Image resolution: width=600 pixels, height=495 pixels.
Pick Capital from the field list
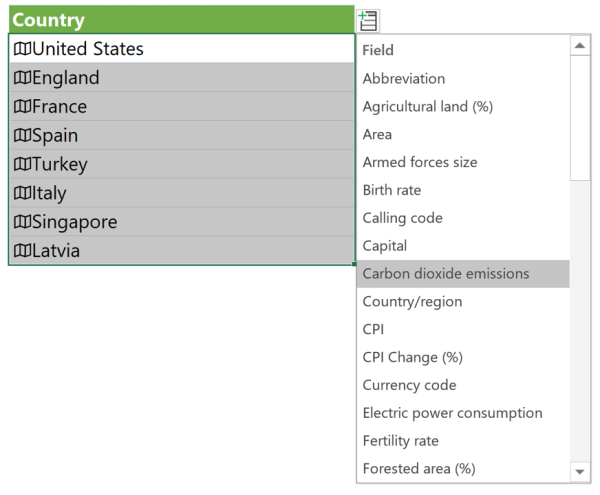(x=385, y=246)
